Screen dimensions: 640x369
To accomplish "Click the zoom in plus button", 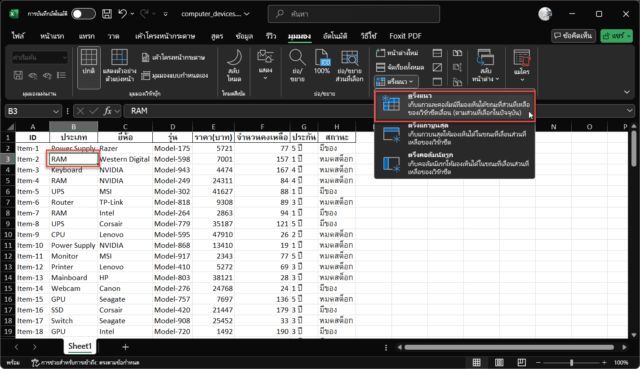I will tap(604, 362).
